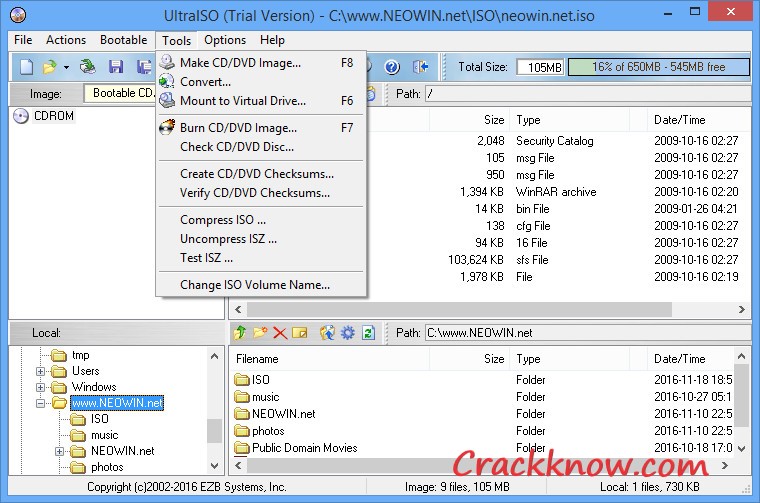Select Change ISO Volume Name entry
The image size is (760, 503).
(x=261, y=284)
